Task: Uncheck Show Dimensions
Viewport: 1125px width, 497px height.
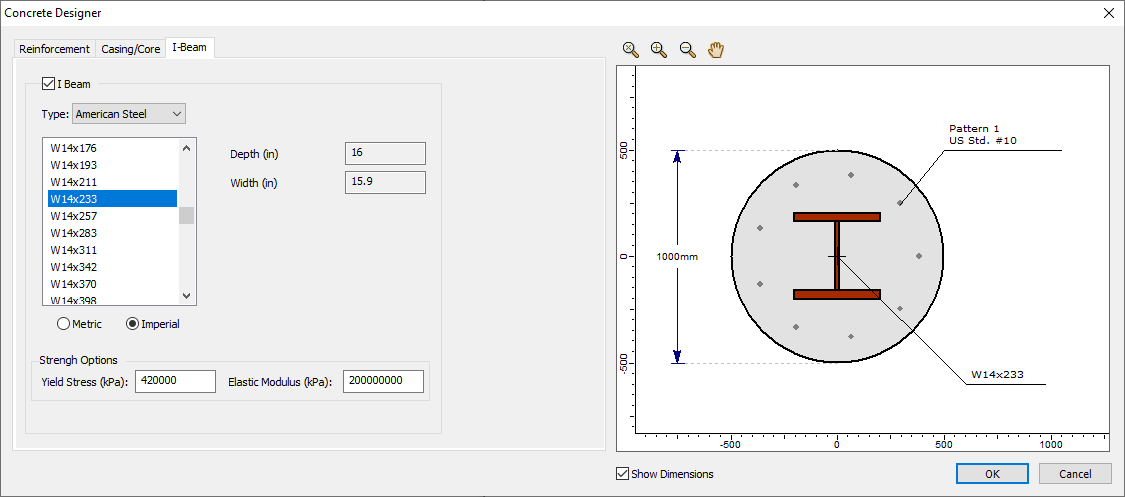Action: 623,473
